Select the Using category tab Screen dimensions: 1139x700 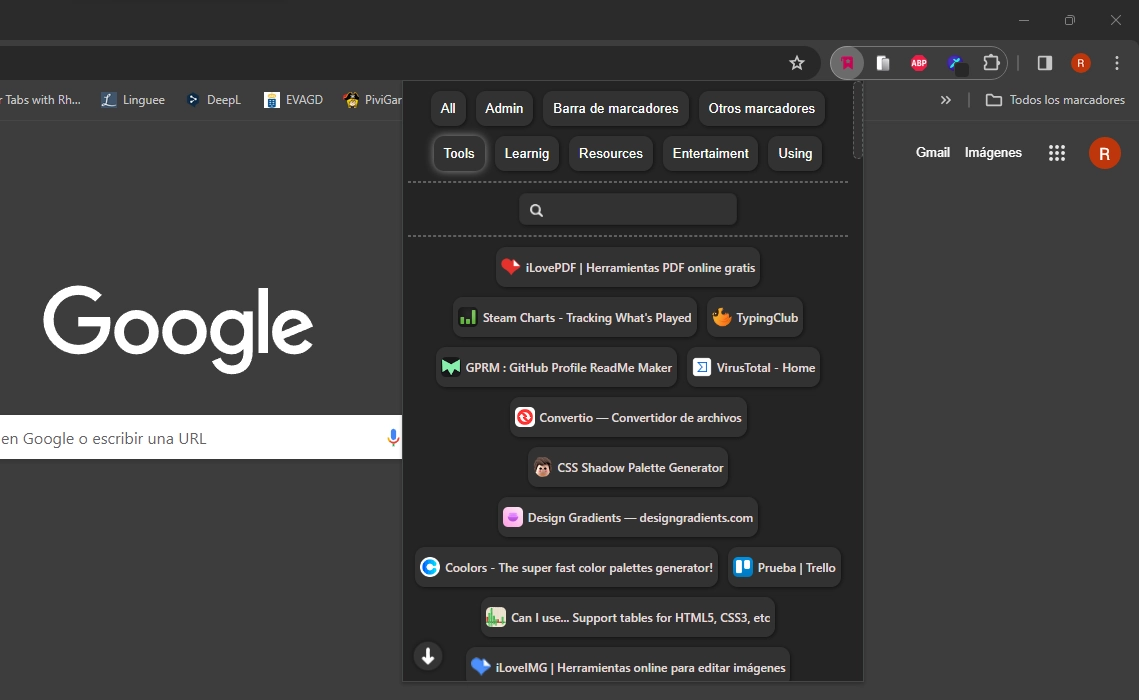point(795,153)
